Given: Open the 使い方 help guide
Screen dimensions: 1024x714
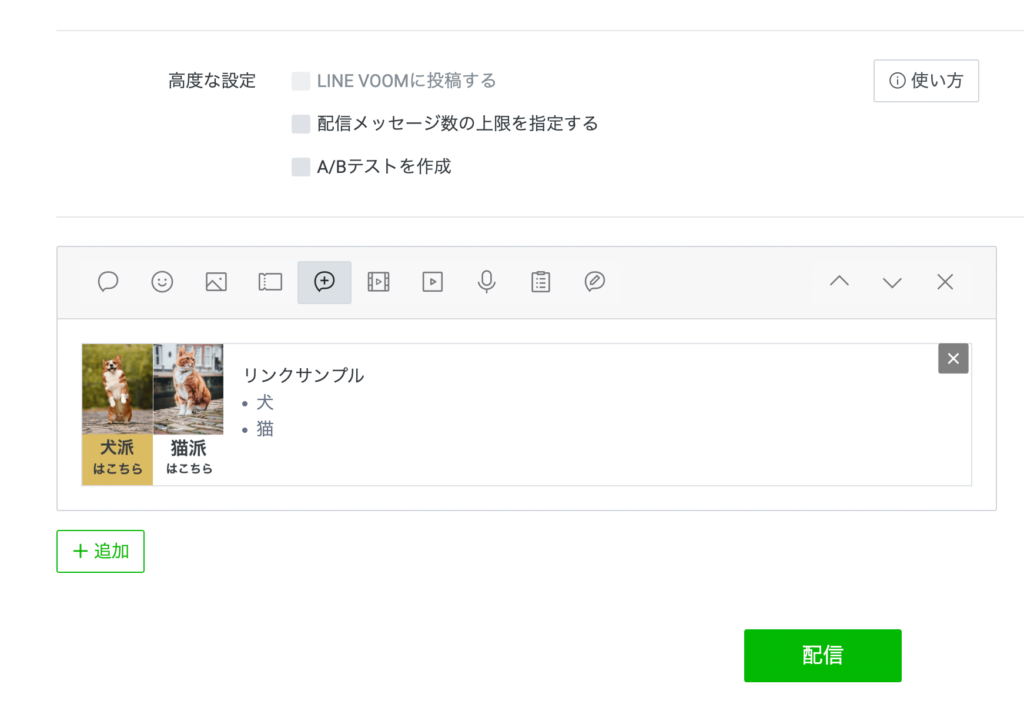Looking at the screenshot, I should click(x=926, y=81).
